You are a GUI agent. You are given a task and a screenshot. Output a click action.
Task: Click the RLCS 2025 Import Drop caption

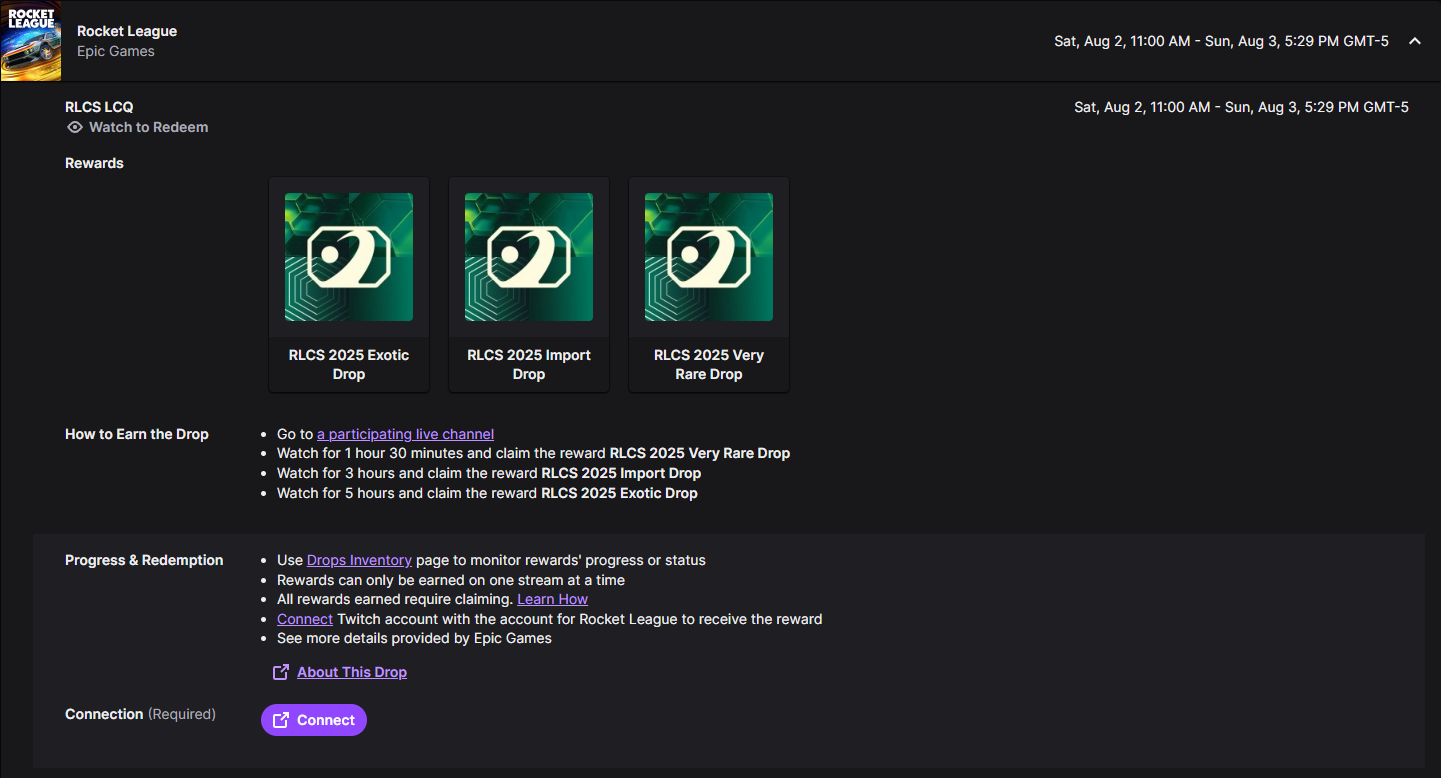point(529,365)
